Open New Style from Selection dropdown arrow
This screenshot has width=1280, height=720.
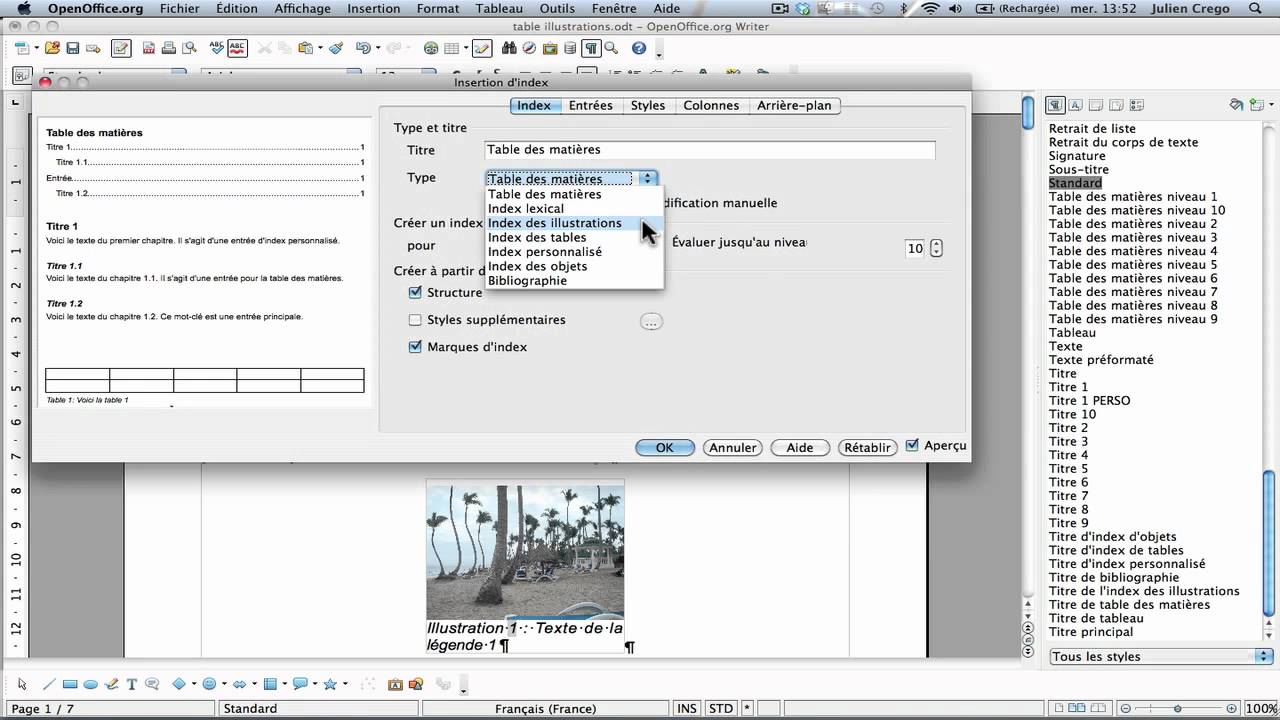(1272, 104)
